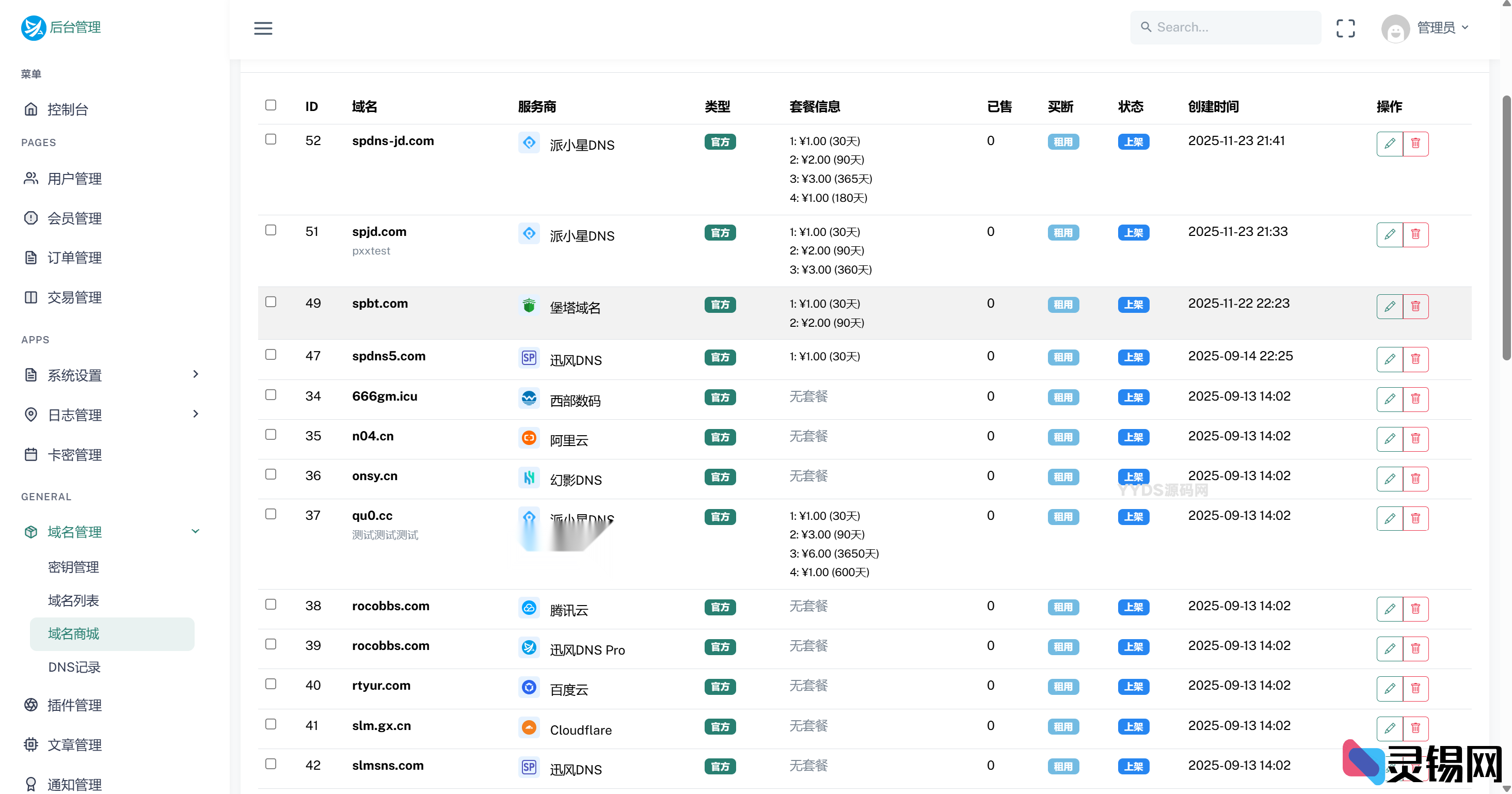Click the admin avatar icon
This screenshot has height=794, width=1512.
[x=1395, y=28]
